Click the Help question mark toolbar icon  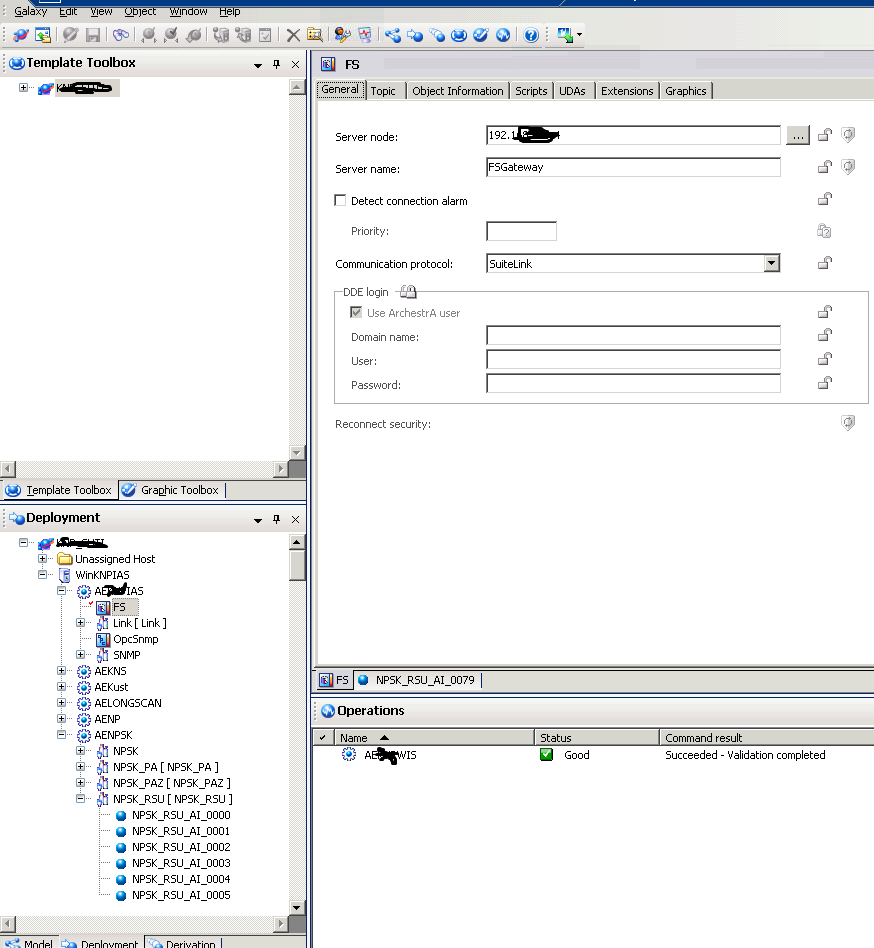531,35
